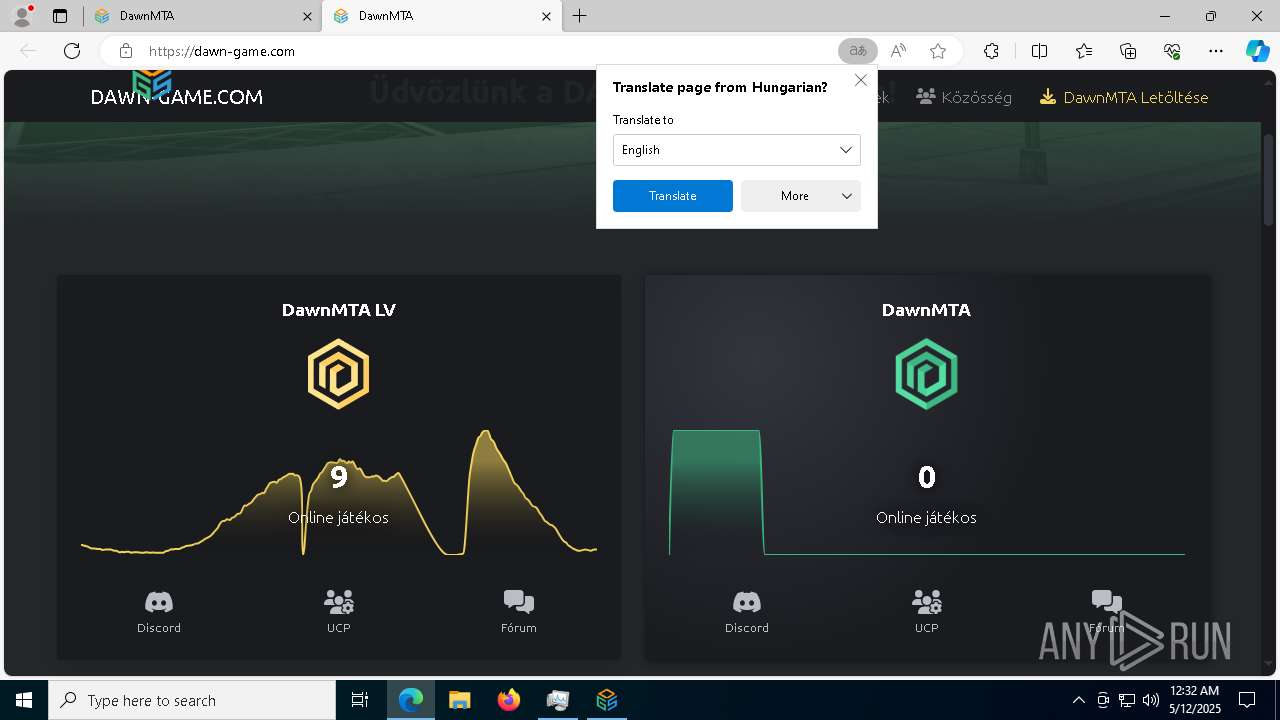Click the DawnMTA LV card title
The image size is (1280, 720).
click(339, 310)
